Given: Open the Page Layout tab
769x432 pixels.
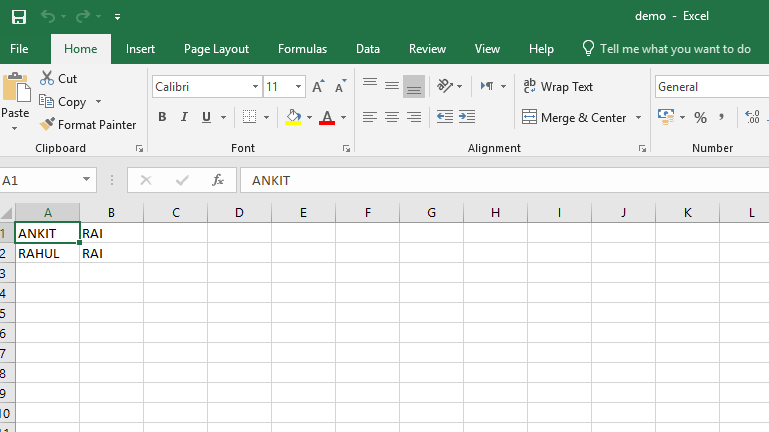Looking at the screenshot, I should tap(216, 48).
